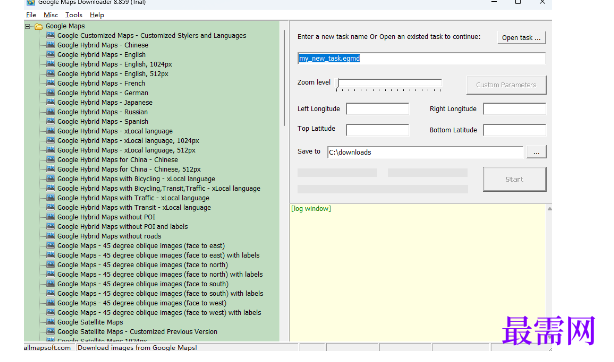Click the Save to path field

point(425,152)
